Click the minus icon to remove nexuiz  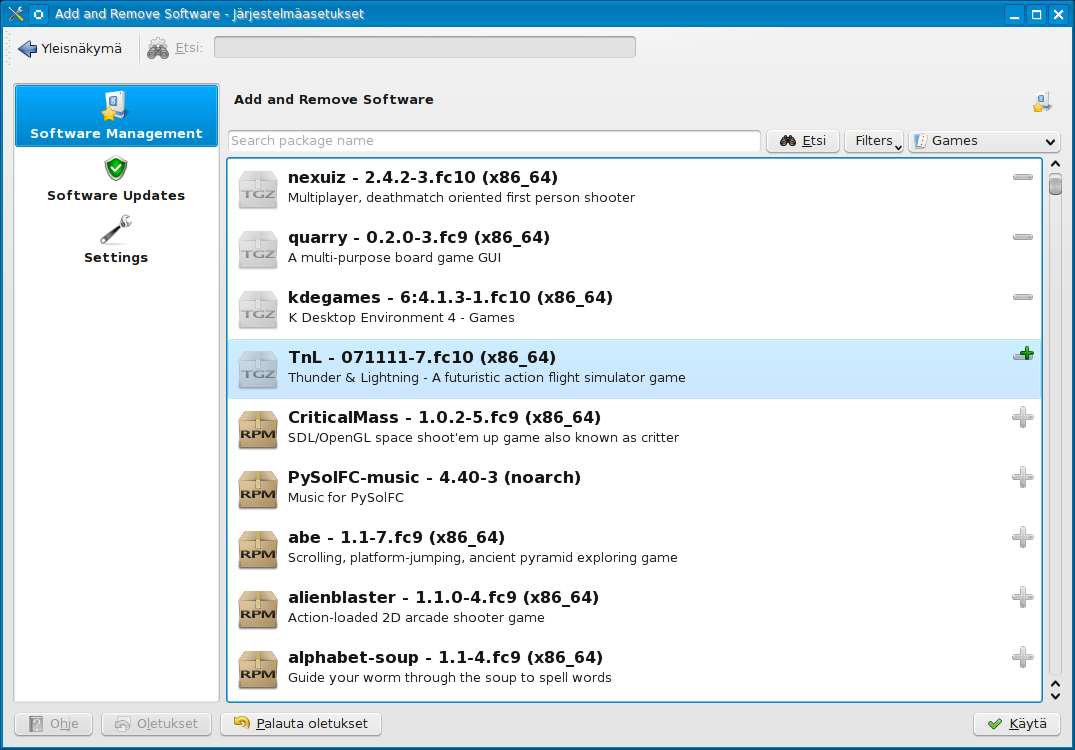[1022, 177]
